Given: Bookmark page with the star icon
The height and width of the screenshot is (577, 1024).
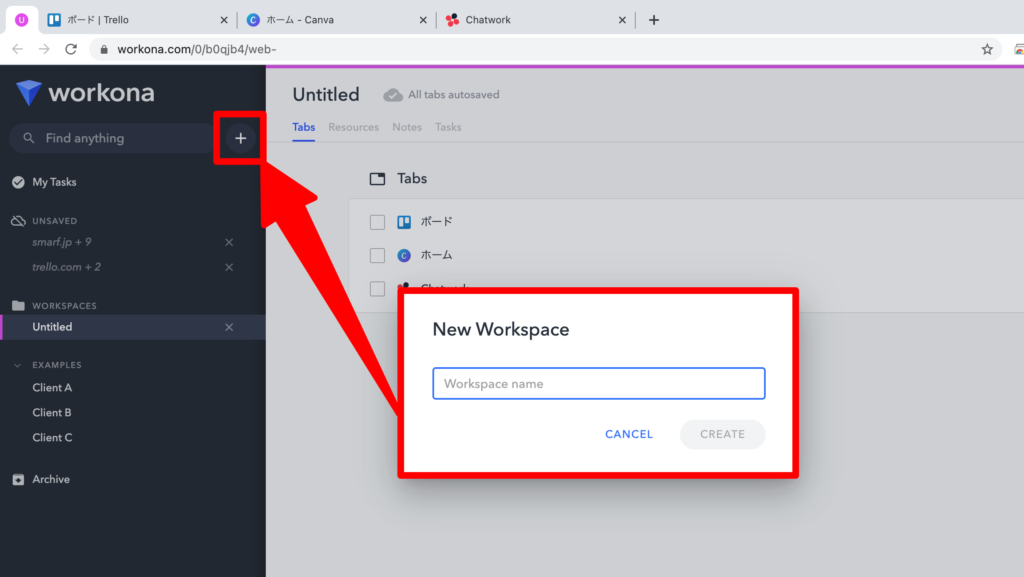Looking at the screenshot, I should click(987, 49).
